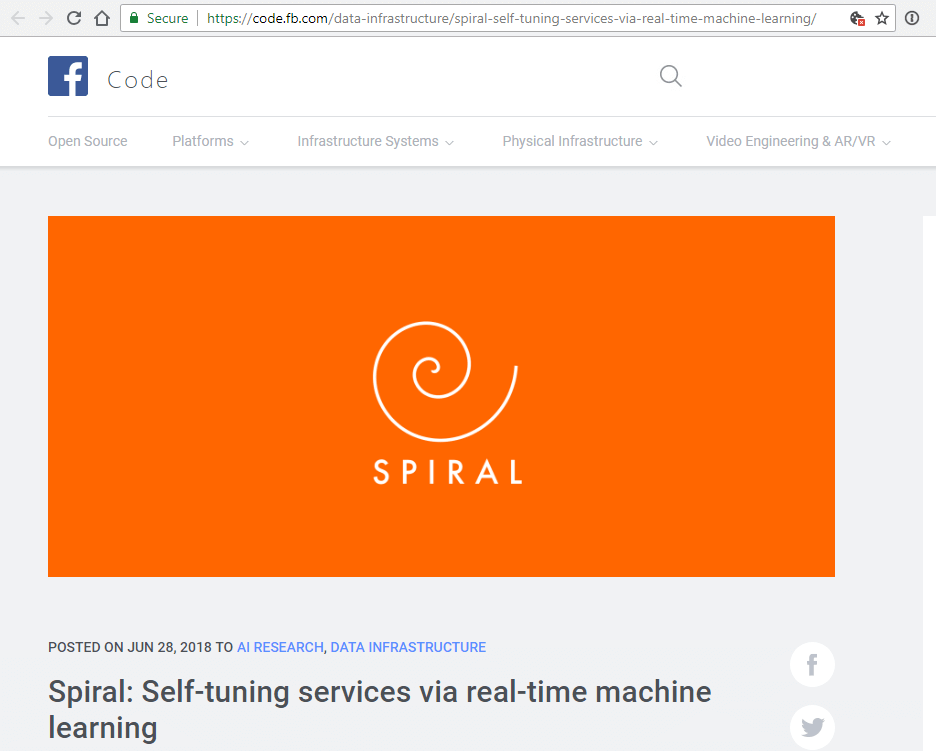Click the blocked translation icon in address bar
This screenshot has height=751, width=936.
(x=855, y=18)
